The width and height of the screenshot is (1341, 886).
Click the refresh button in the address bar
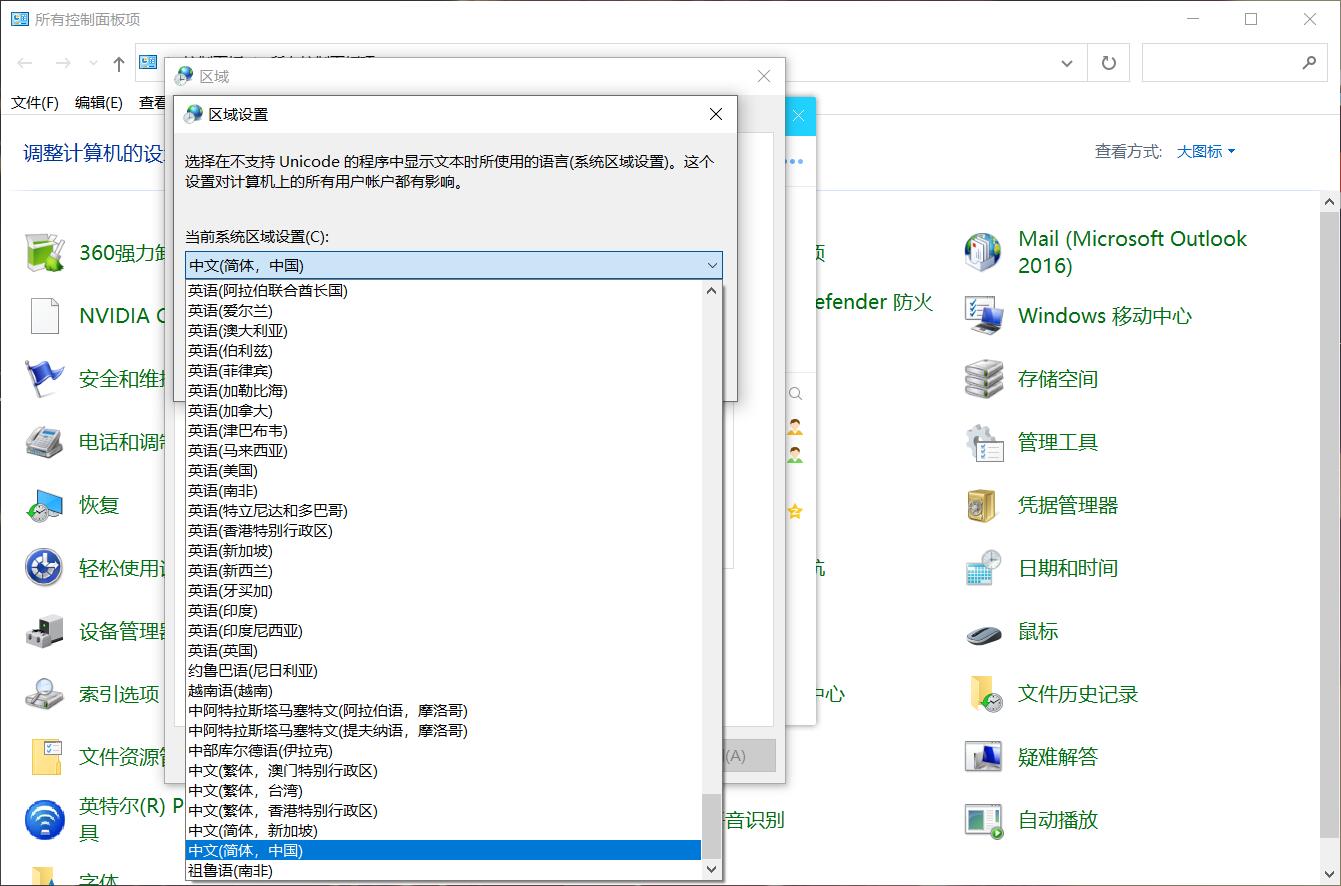coord(1108,62)
